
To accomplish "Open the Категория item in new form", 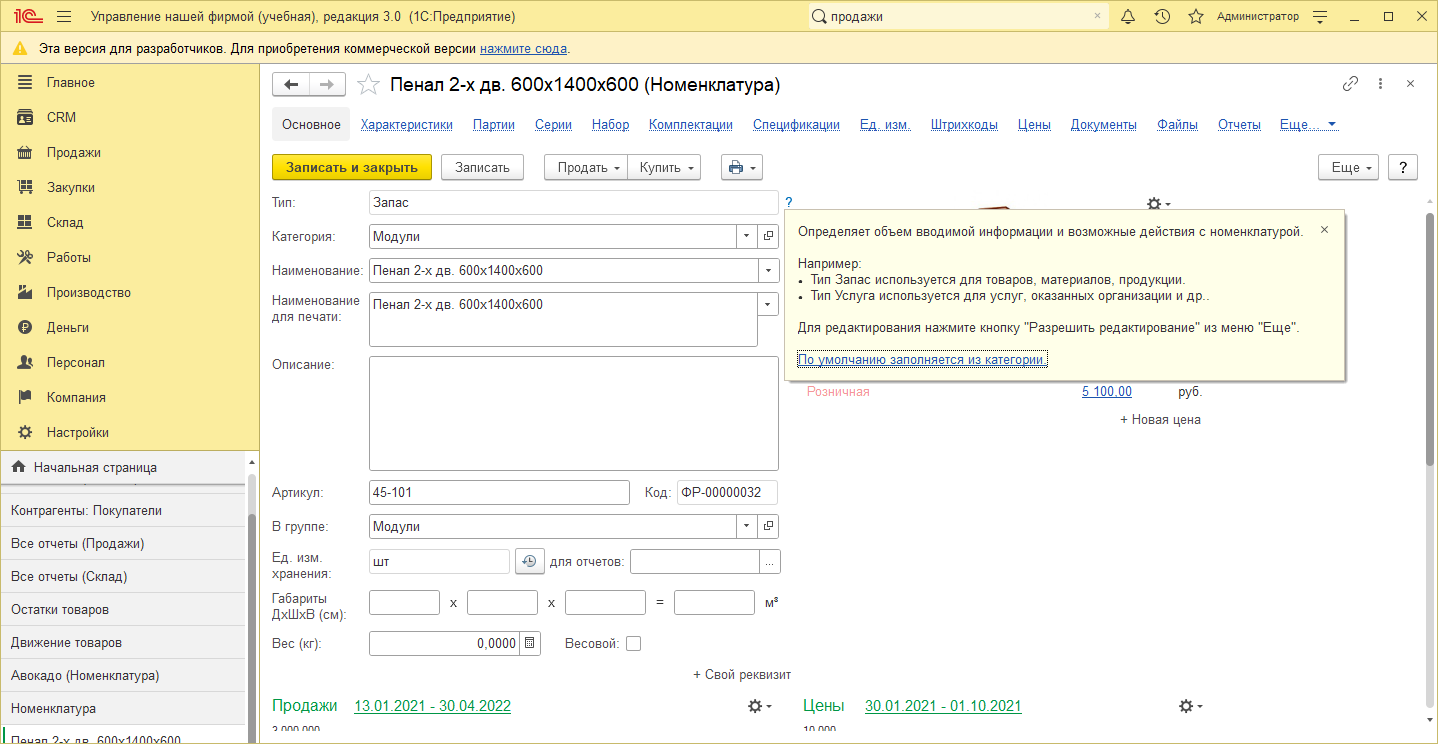I will click(x=768, y=237).
